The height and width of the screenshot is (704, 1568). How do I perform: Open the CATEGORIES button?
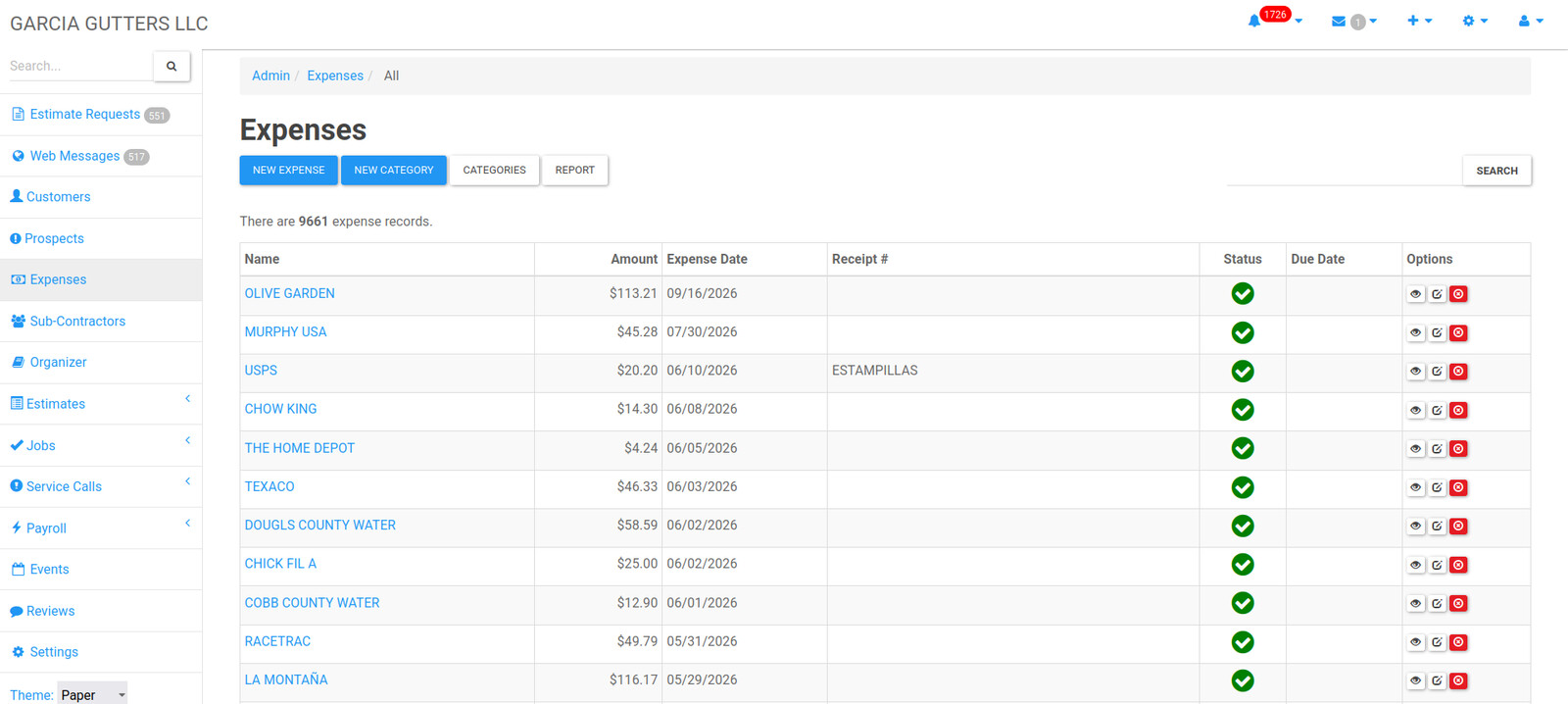(x=494, y=170)
